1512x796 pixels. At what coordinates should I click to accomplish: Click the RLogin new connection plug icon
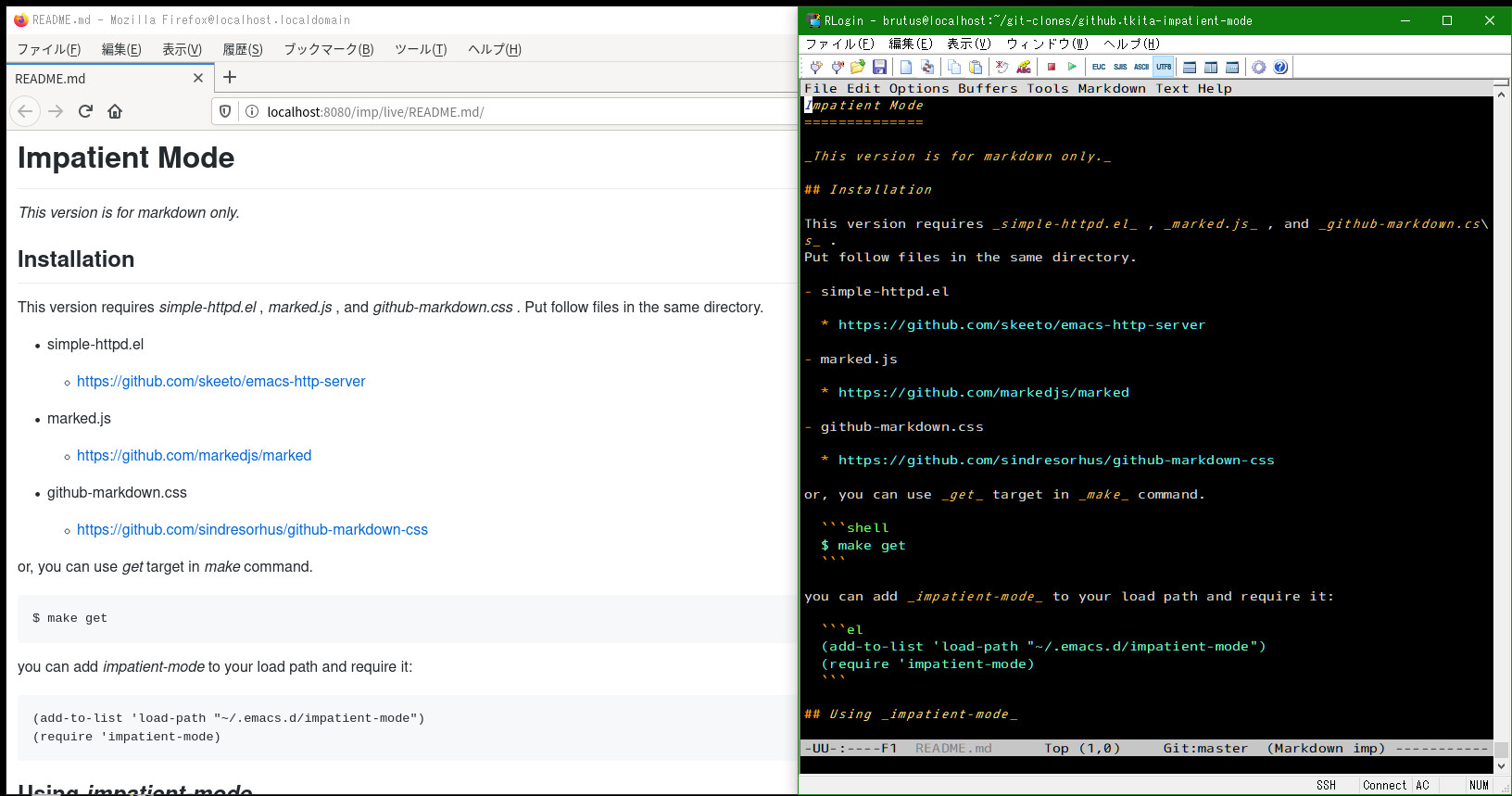coord(816,67)
